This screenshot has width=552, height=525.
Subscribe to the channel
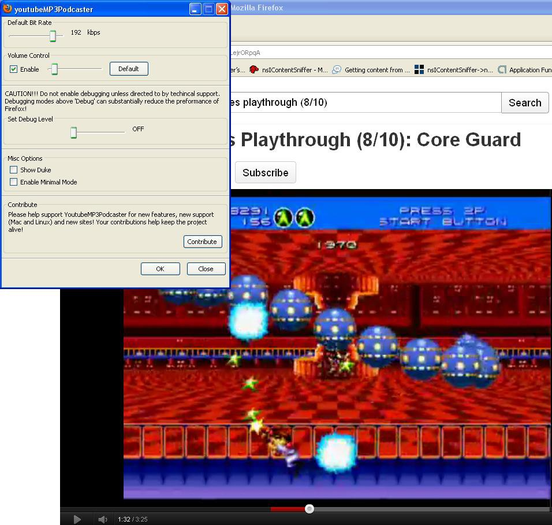[265, 173]
